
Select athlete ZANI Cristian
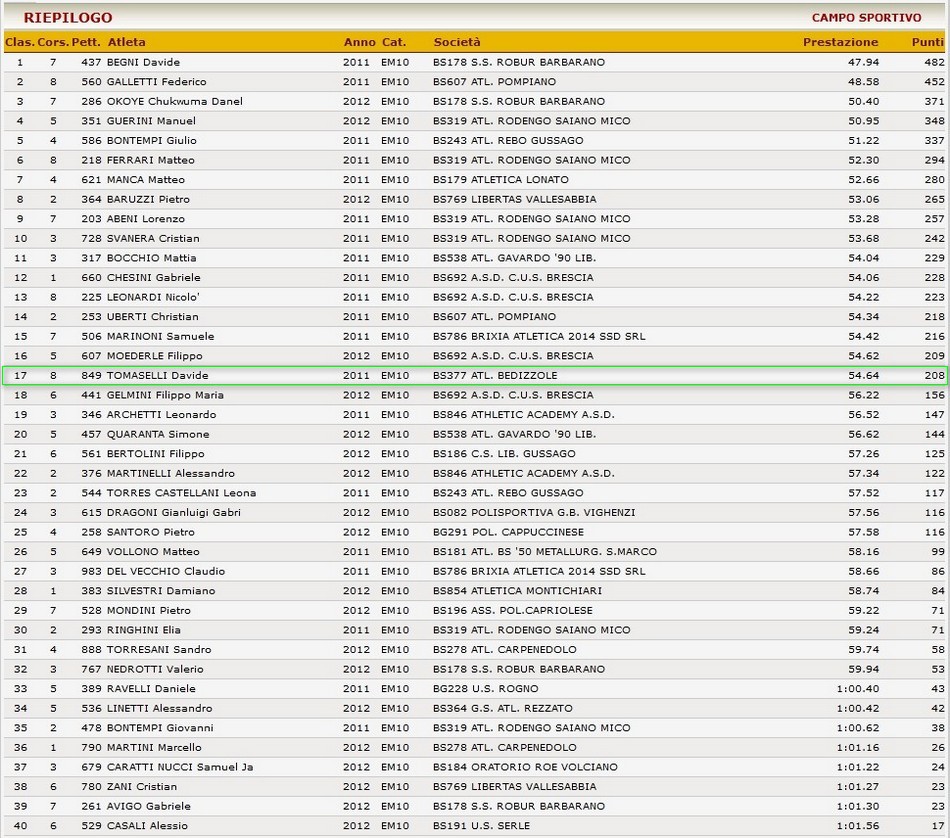pos(142,787)
